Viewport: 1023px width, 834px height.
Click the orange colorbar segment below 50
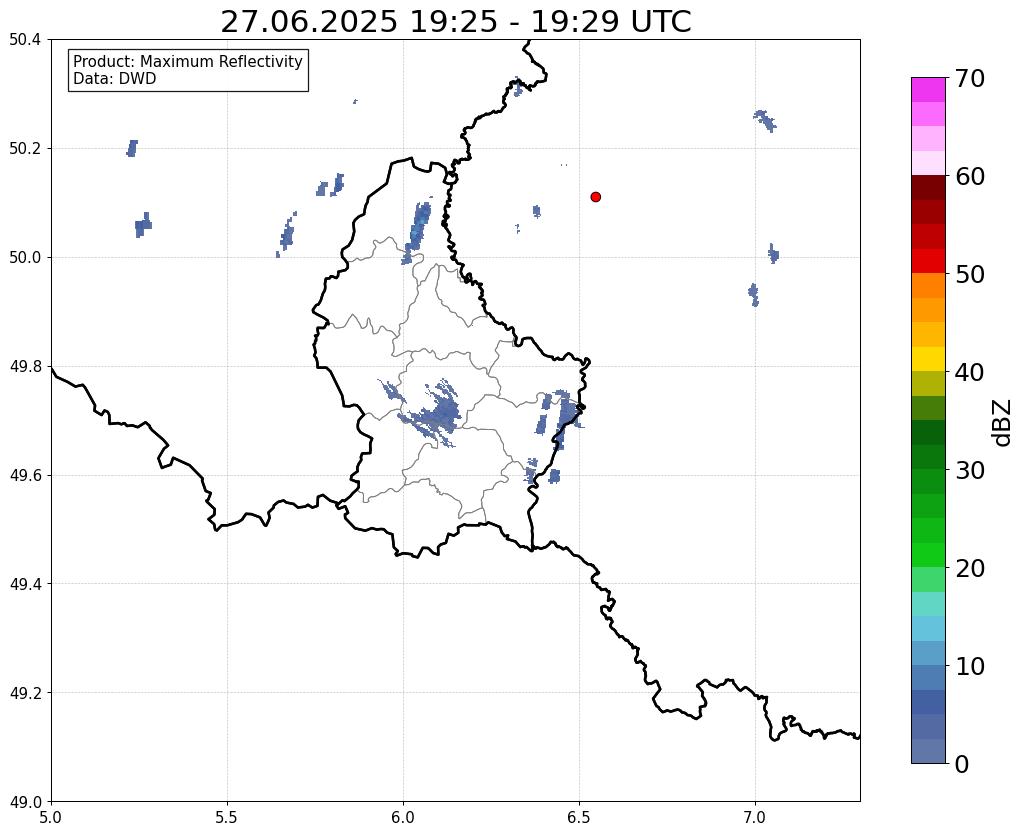point(928,286)
